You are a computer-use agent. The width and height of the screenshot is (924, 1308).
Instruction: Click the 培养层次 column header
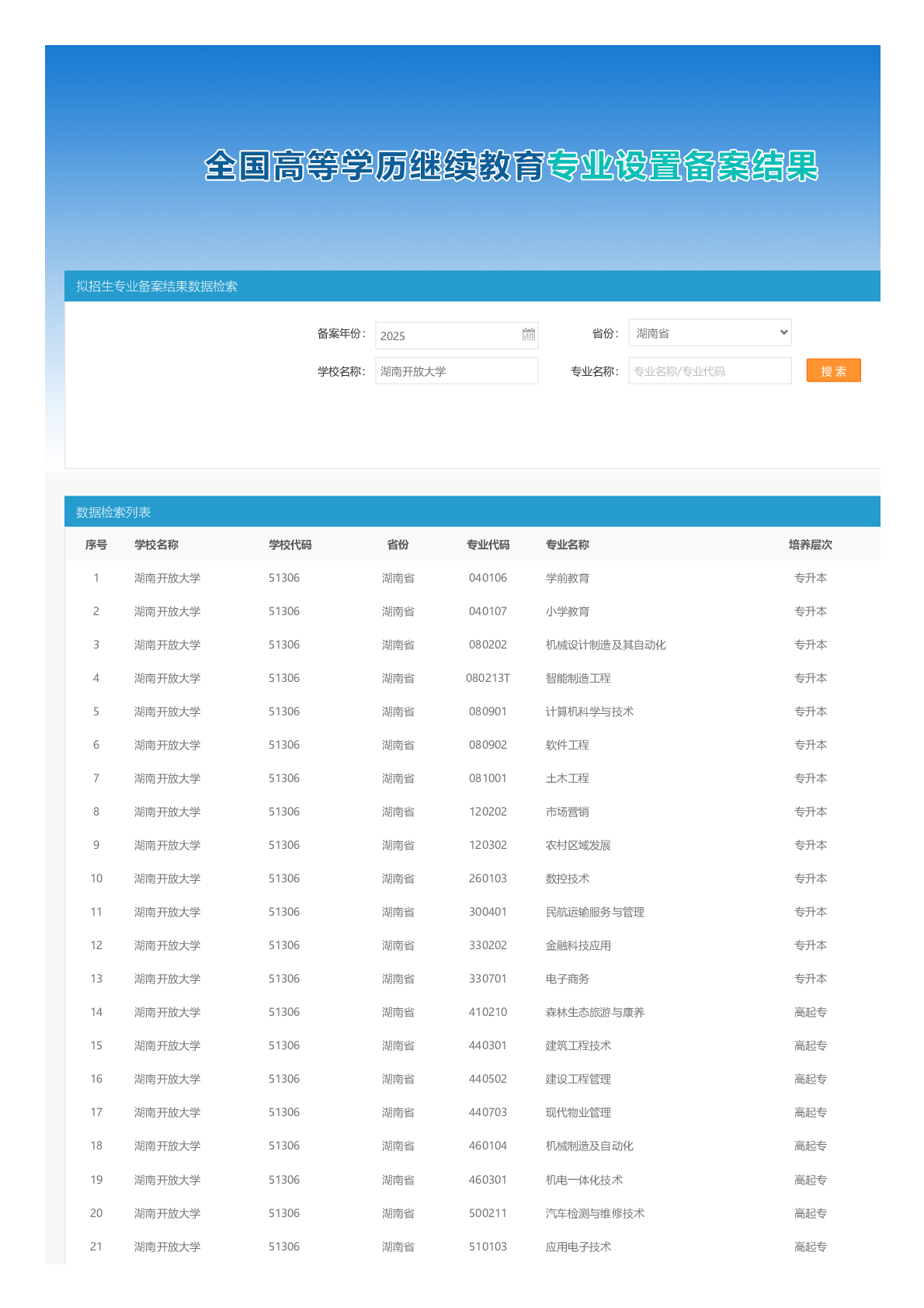pyautogui.click(x=810, y=545)
